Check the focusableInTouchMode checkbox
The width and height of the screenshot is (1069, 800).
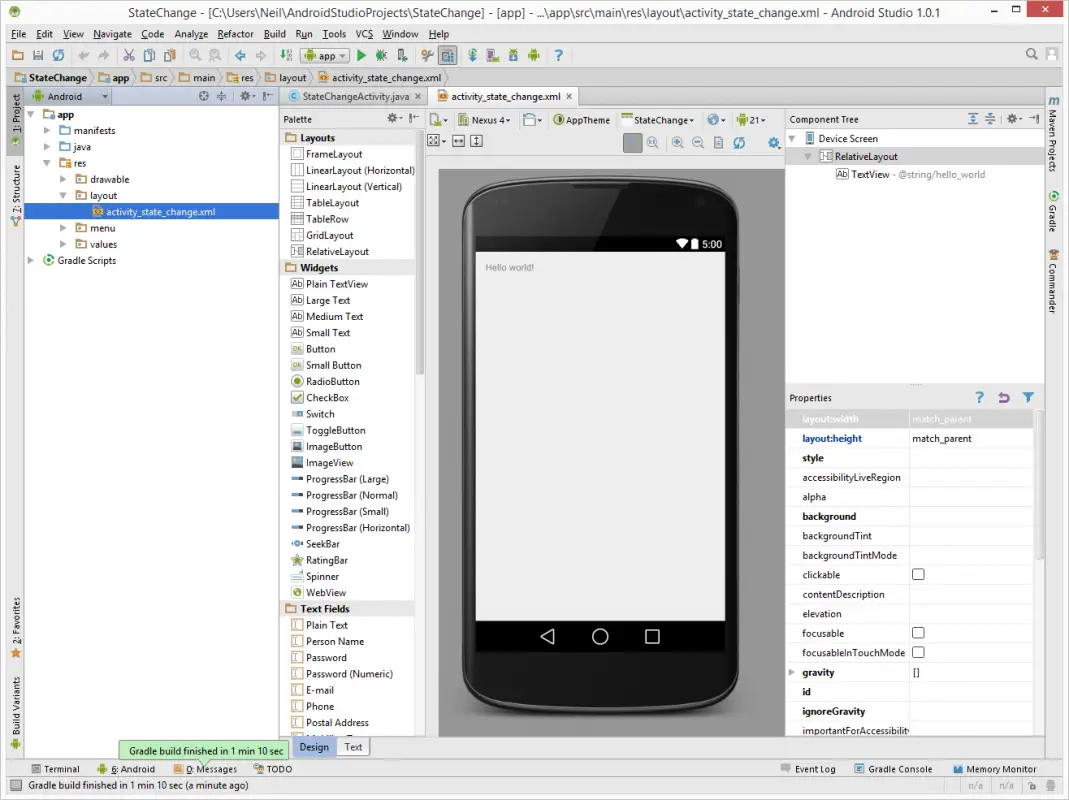pos(918,652)
